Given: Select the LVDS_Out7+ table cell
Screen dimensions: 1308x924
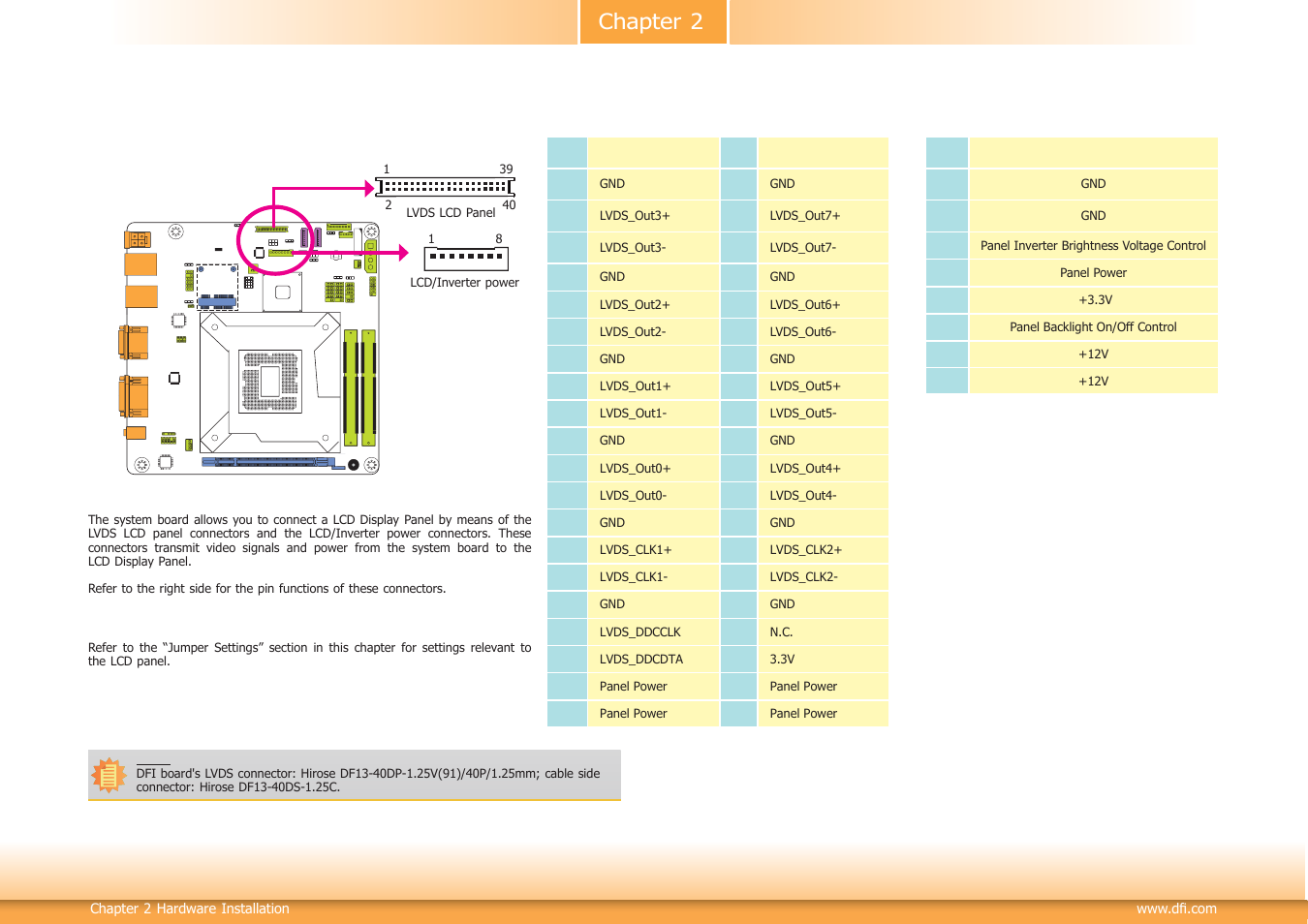Looking at the screenshot, I should [823, 216].
